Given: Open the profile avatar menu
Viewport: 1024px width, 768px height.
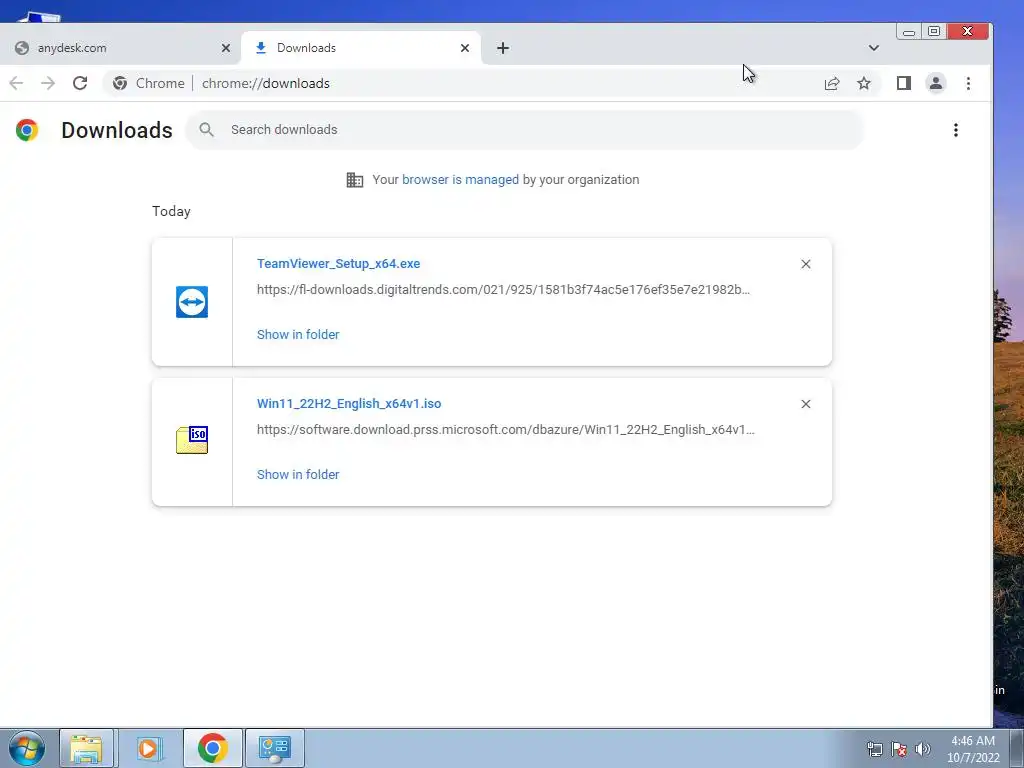Looking at the screenshot, I should pos(936,83).
